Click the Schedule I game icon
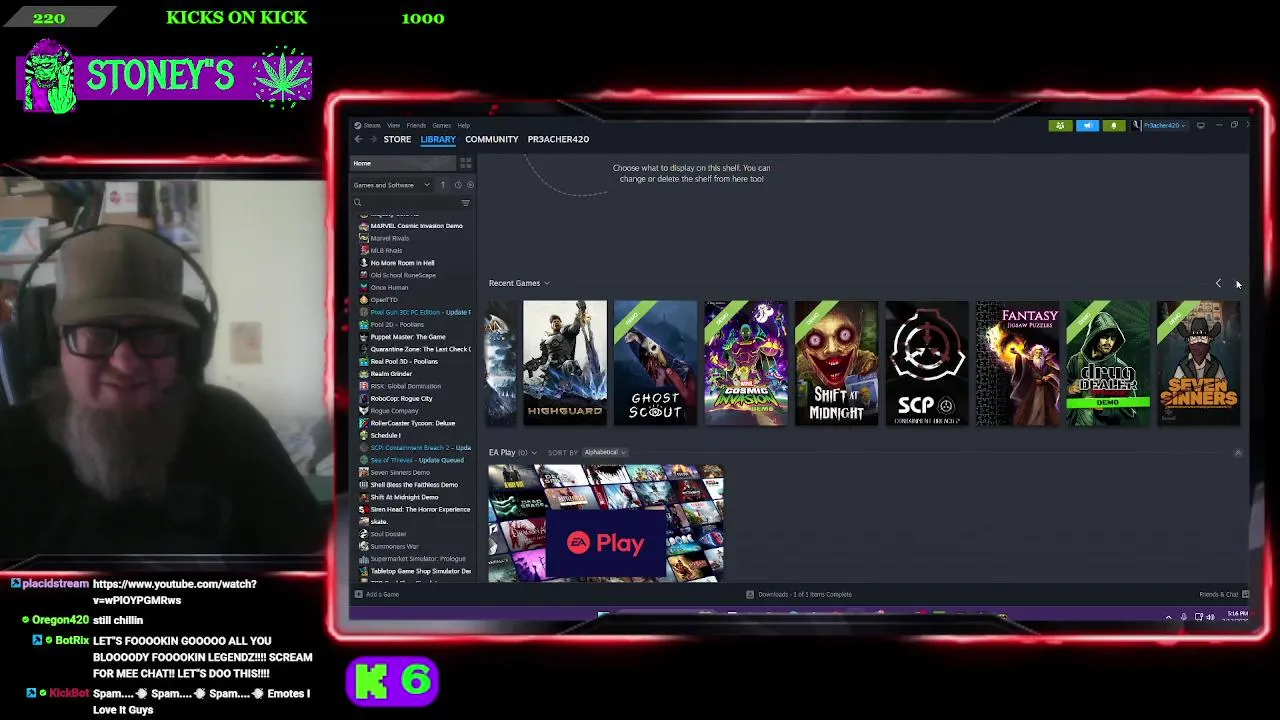 [x=364, y=435]
